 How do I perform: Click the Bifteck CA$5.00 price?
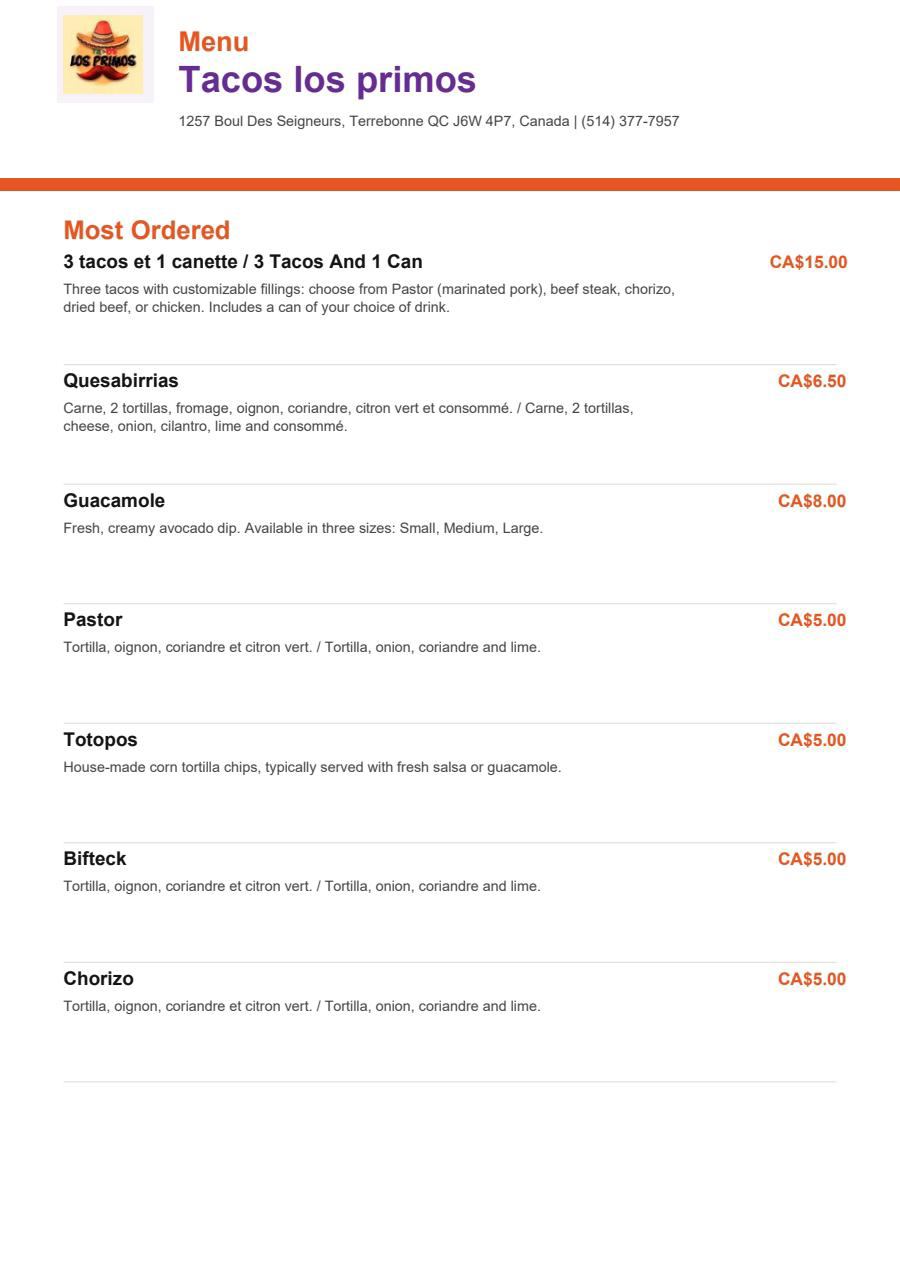[812, 859]
